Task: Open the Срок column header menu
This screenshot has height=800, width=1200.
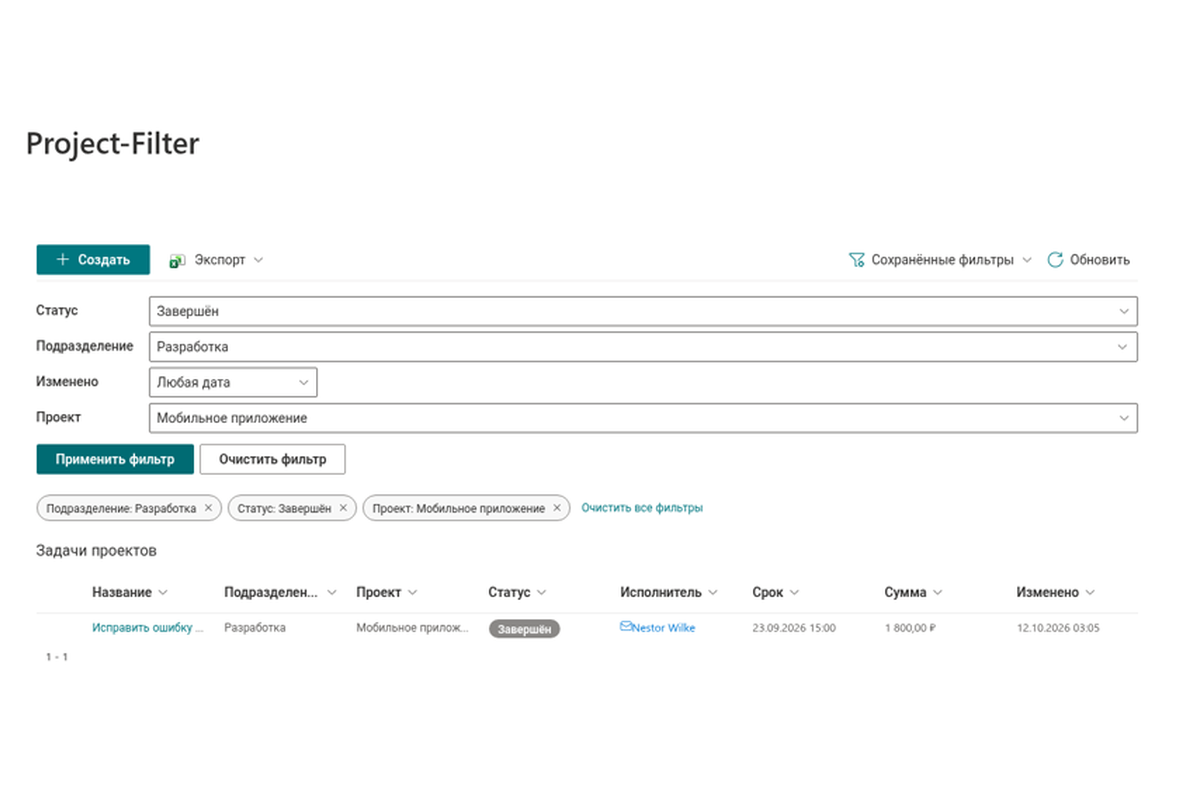Action: pos(776,592)
